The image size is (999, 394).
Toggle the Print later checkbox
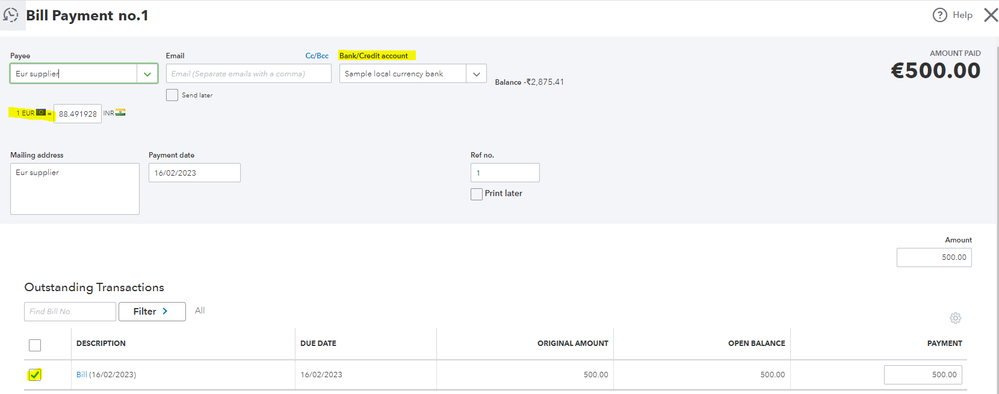pos(477,194)
